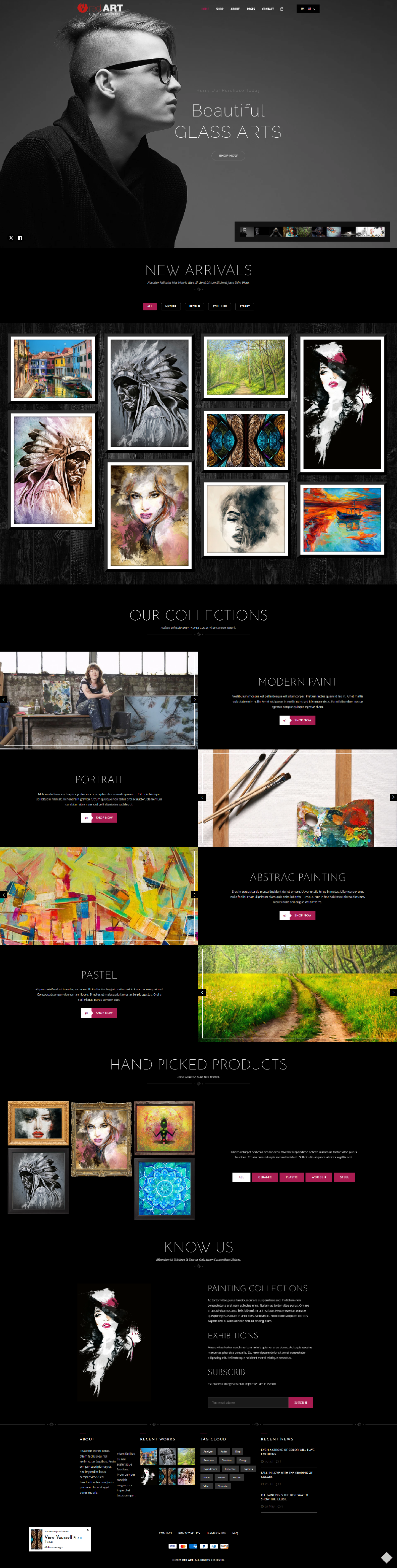This screenshot has width=397, height=1568.
Task: Go to previous slide in Portrait carousel
Action: click(202, 797)
